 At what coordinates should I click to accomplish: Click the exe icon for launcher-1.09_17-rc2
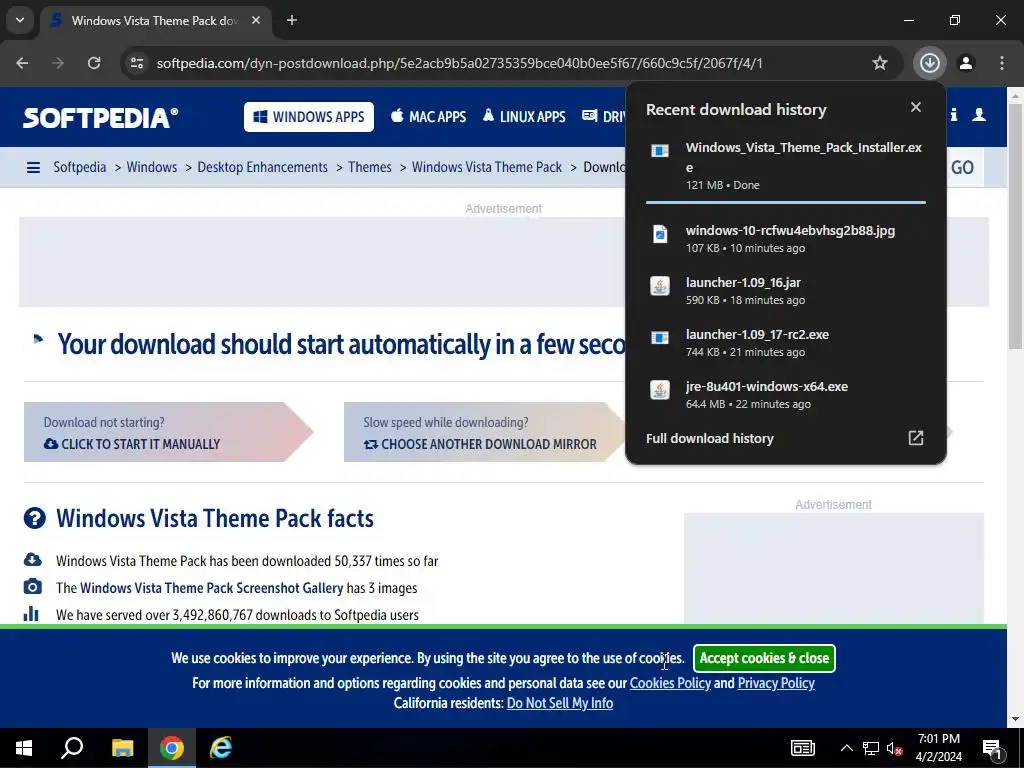pyautogui.click(x=660, y=338)
